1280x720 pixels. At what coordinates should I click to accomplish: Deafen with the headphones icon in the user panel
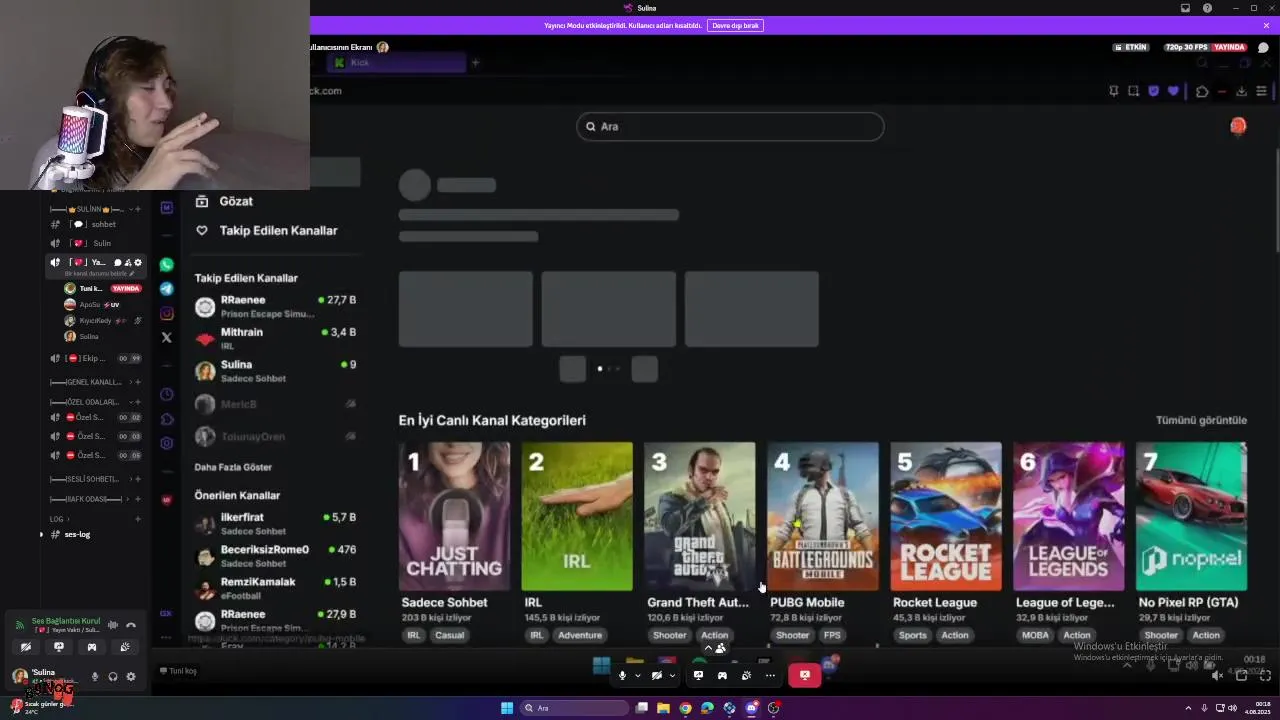[113, 677]
